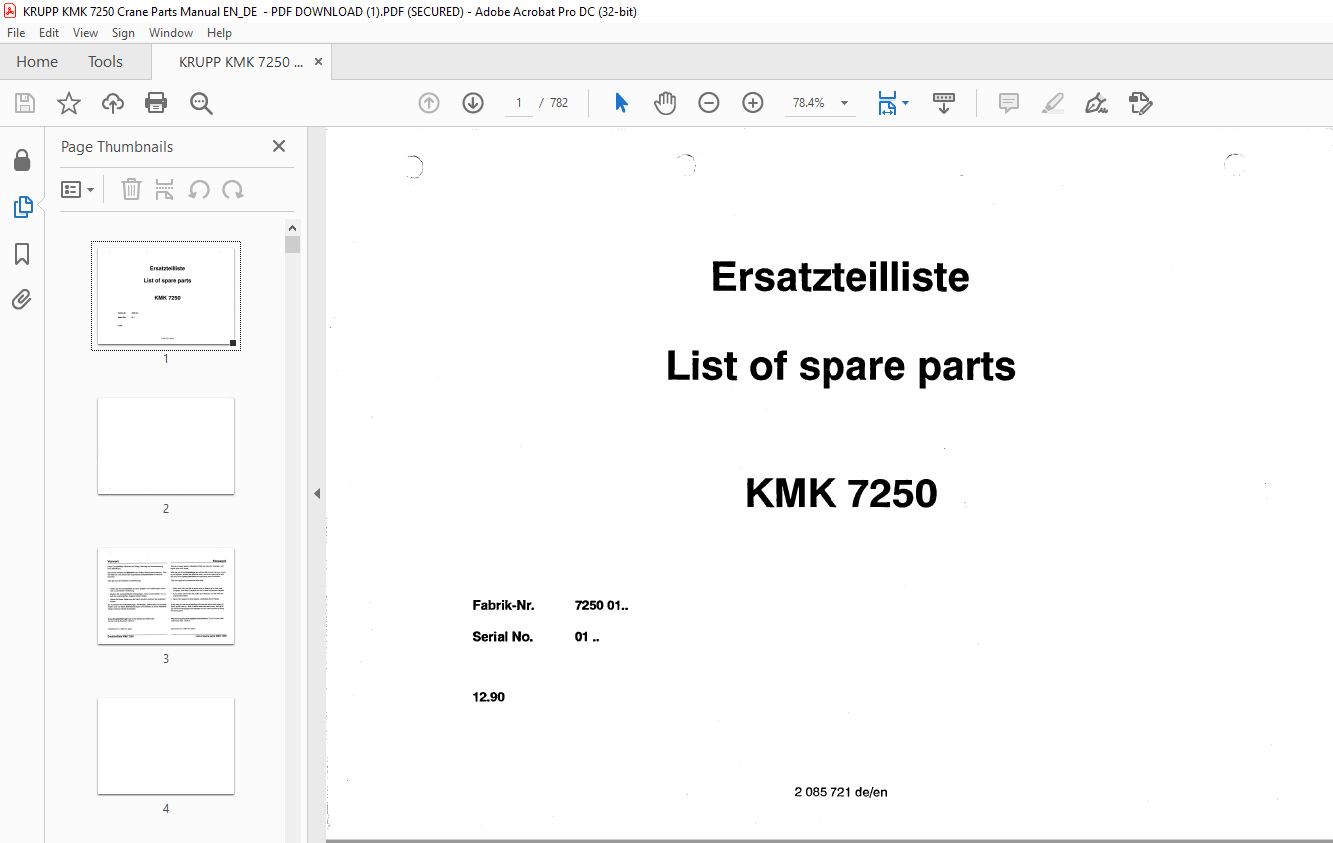Screen dimensions: 1333x843
Task: Activate the Hand pan tool
Action: pos(665,103)
